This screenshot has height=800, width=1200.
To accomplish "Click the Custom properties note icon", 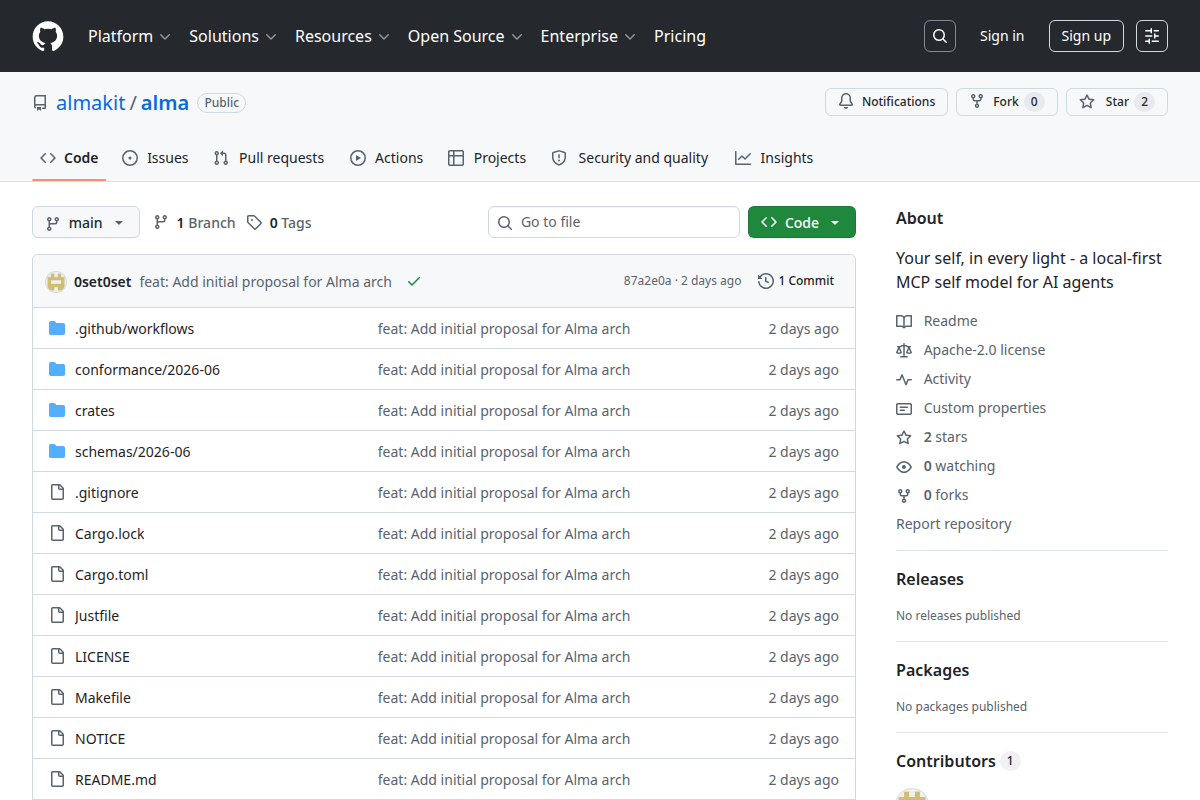I will pyautogui.click(x=904, y=408).
